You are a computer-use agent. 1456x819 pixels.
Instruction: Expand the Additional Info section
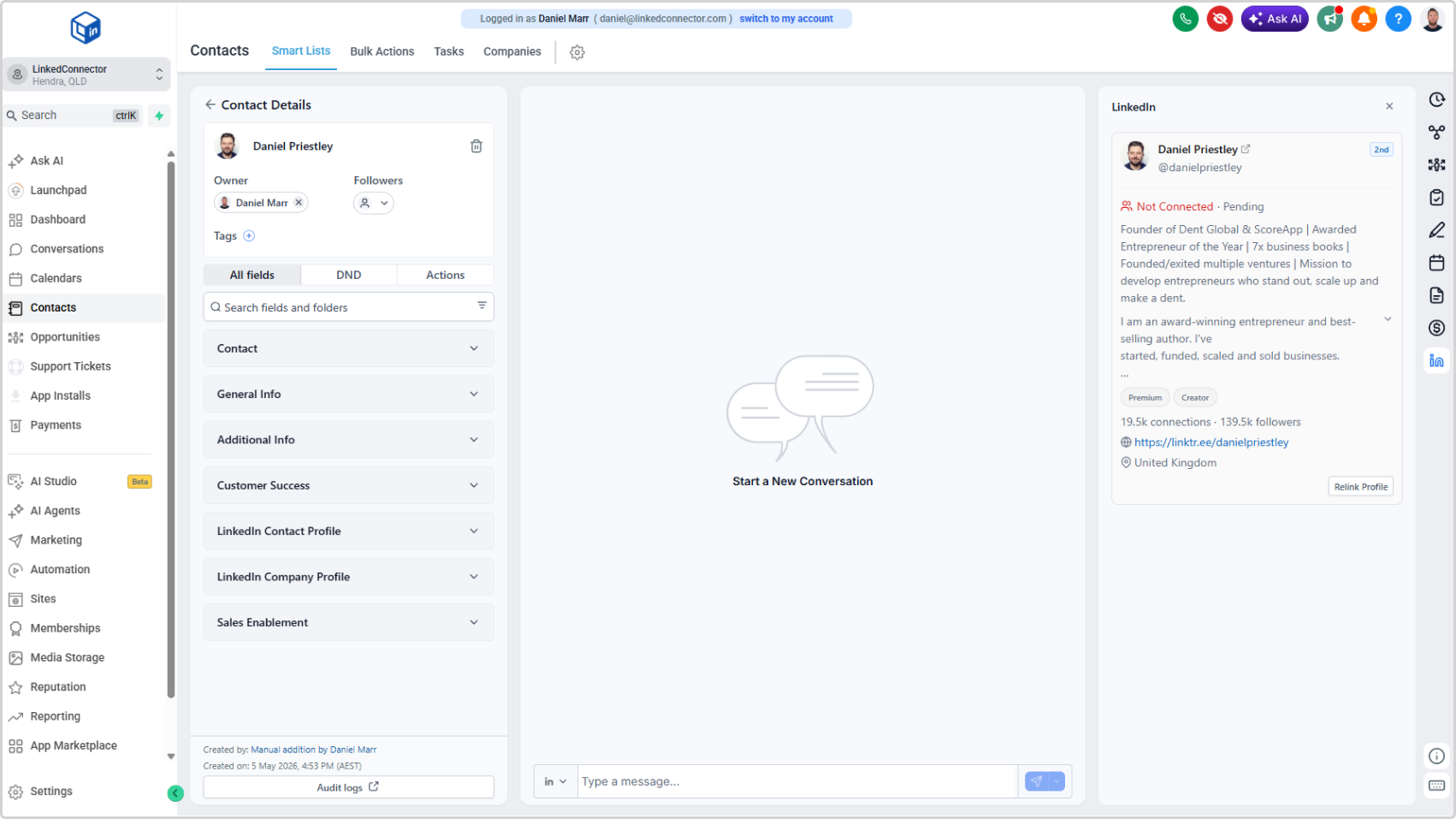(348, 440)
